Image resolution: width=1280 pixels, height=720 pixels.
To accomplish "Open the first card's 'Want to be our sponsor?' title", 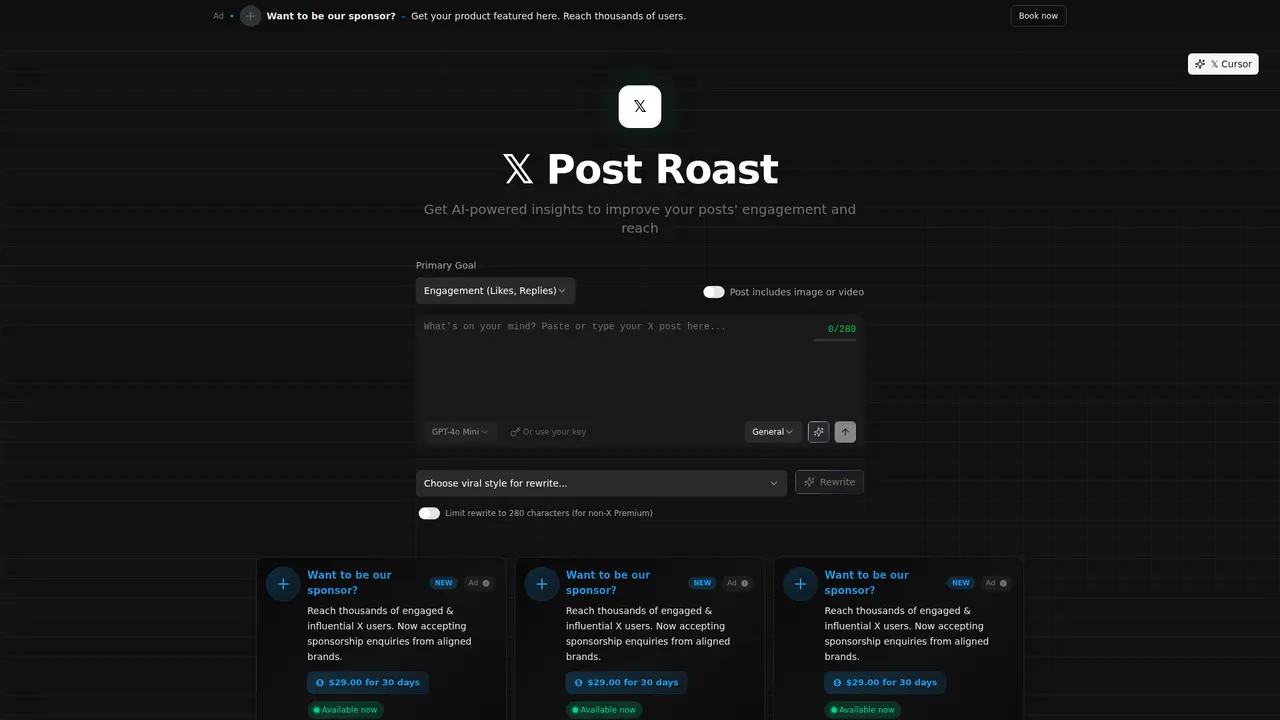I will (349, 583).
